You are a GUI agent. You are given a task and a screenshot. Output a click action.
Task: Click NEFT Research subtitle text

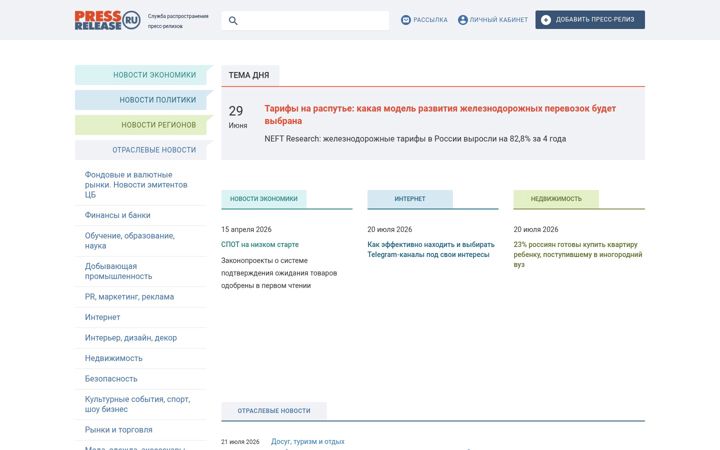tap(415, 139)
